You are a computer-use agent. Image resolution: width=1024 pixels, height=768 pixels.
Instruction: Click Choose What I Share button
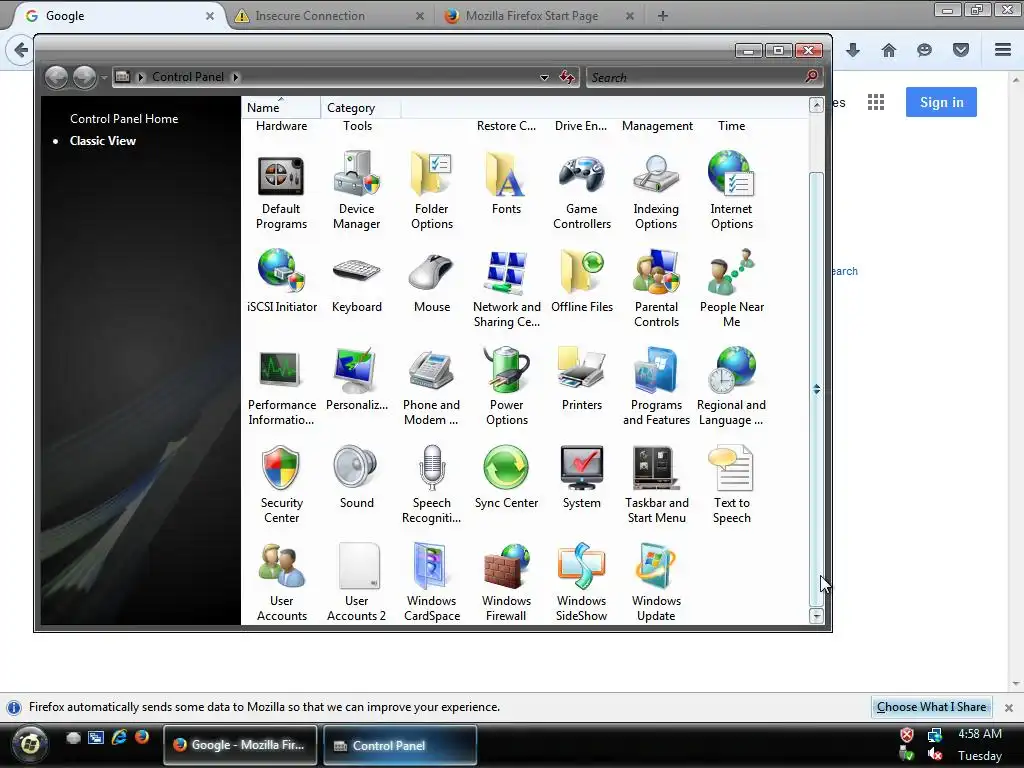point(931,707)
